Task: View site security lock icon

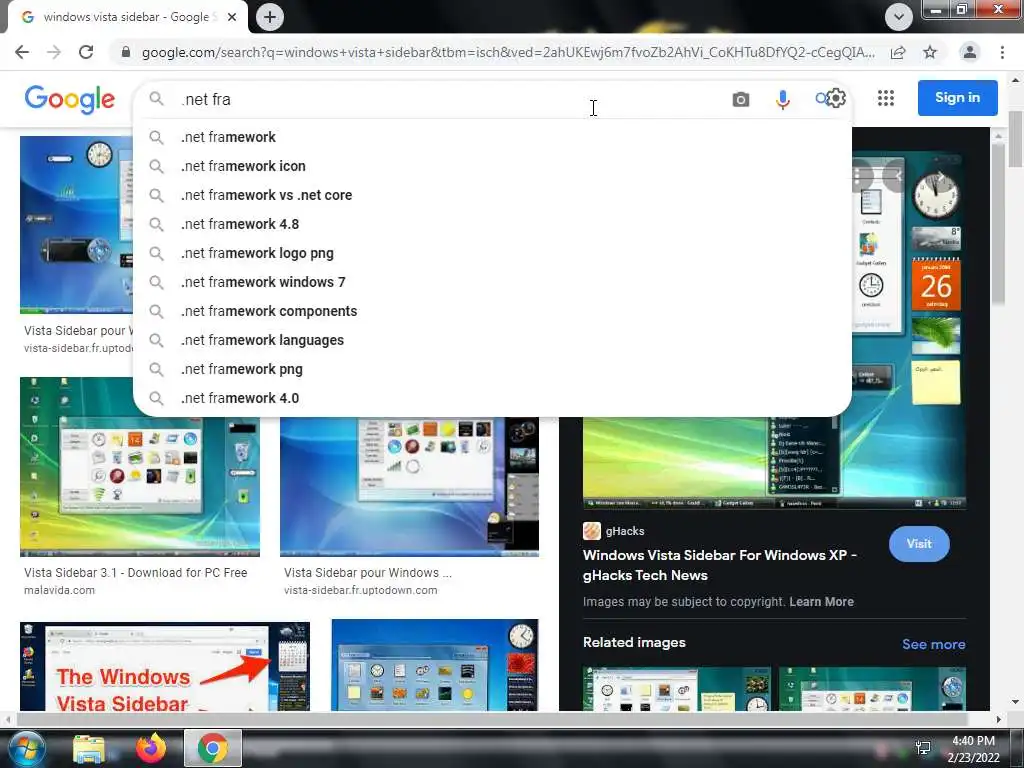Action: click(x=126, y=52)
